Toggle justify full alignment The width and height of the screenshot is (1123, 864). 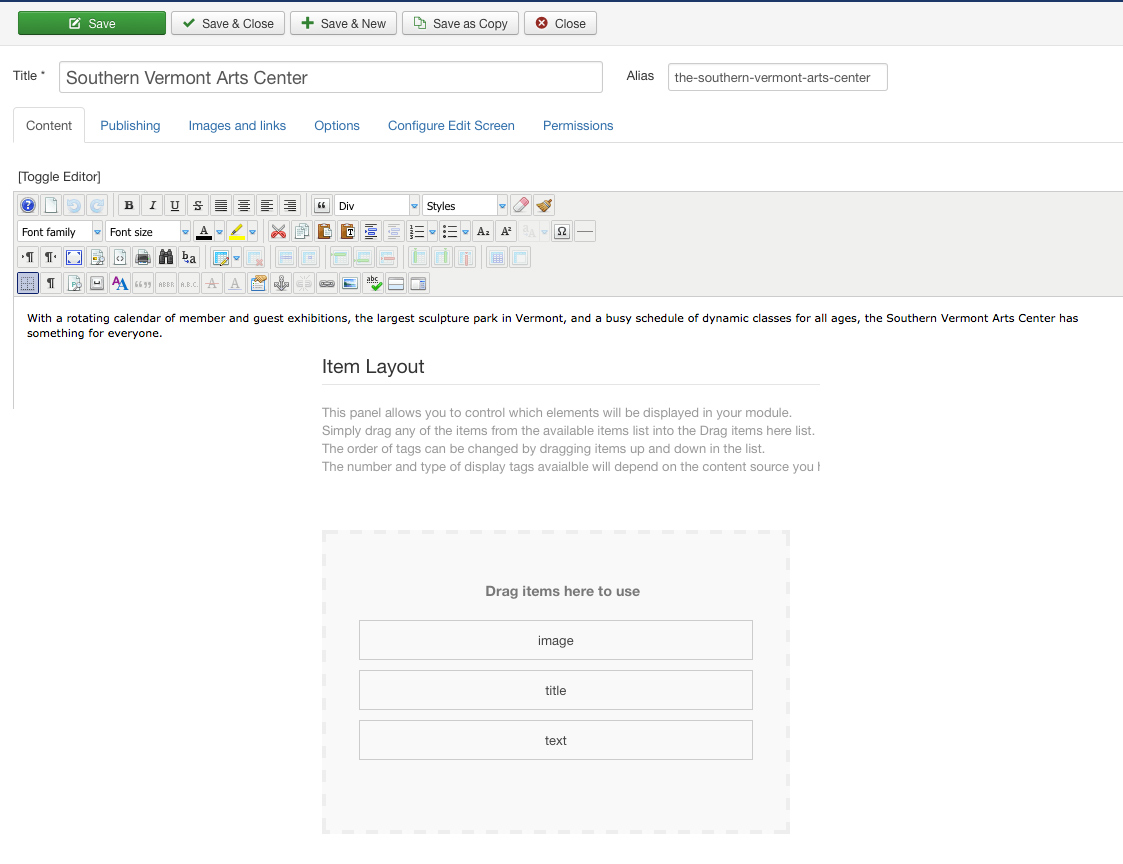[221, 206]
